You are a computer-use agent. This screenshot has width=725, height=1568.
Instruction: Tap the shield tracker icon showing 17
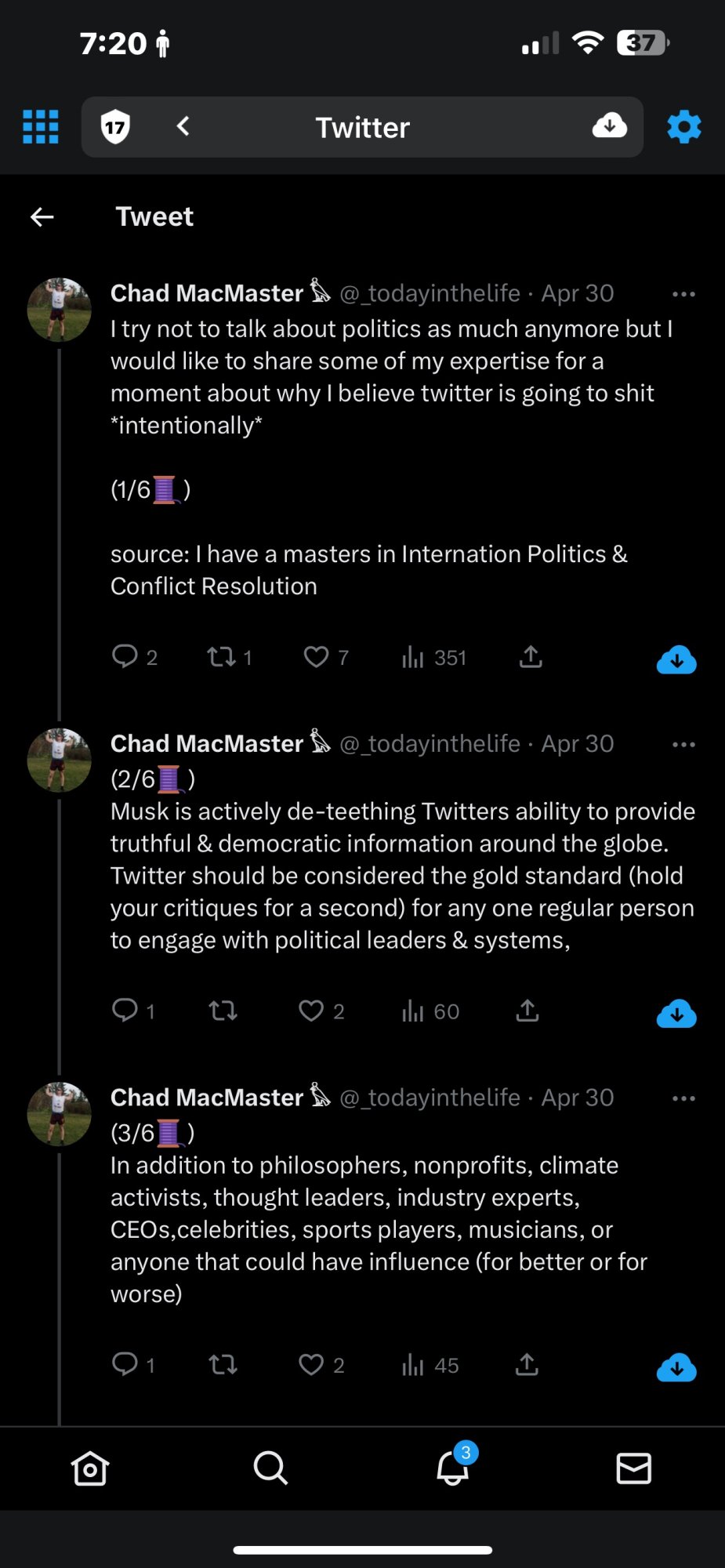point(115,126)
